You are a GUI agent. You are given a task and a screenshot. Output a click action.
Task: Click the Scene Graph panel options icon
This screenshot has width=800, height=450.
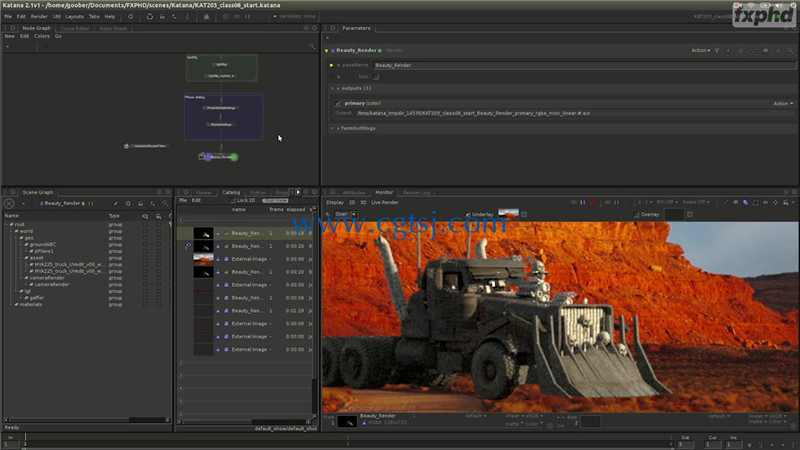tap(13, 192)
